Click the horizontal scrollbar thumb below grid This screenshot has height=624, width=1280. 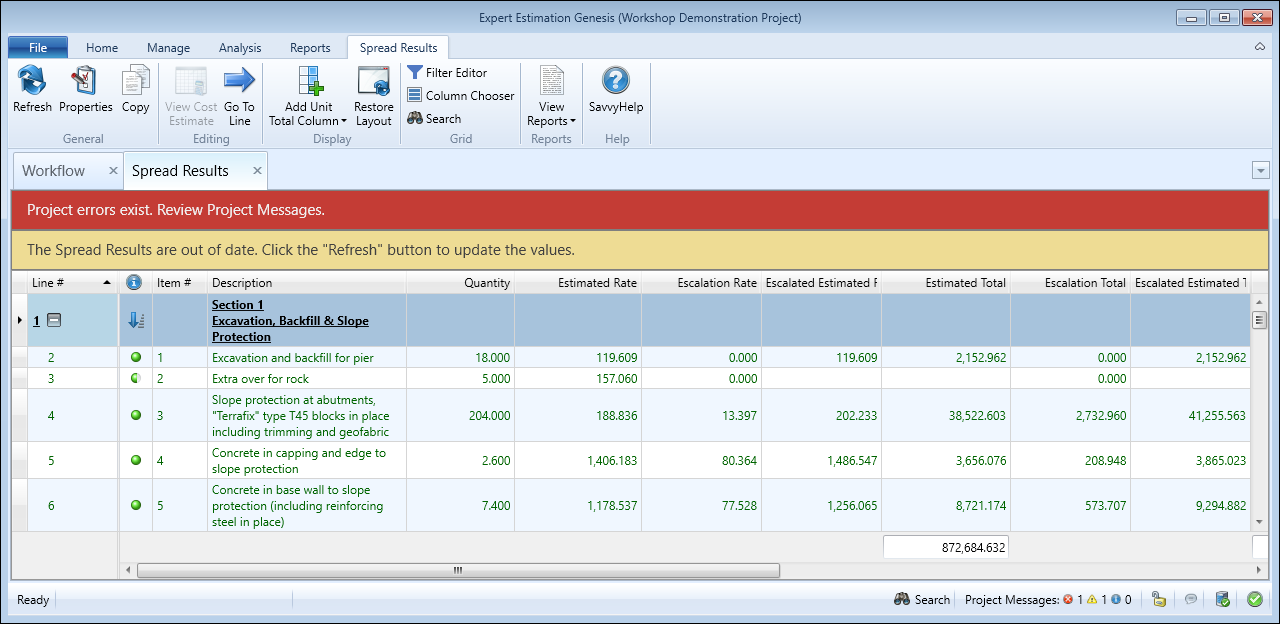457,570
